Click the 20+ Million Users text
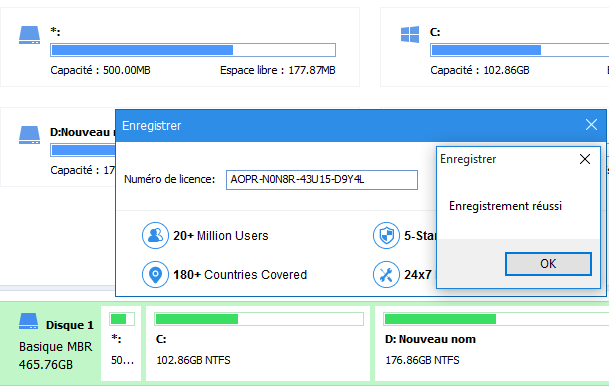This screenshot has height=391, width=609. click(221, 236)
